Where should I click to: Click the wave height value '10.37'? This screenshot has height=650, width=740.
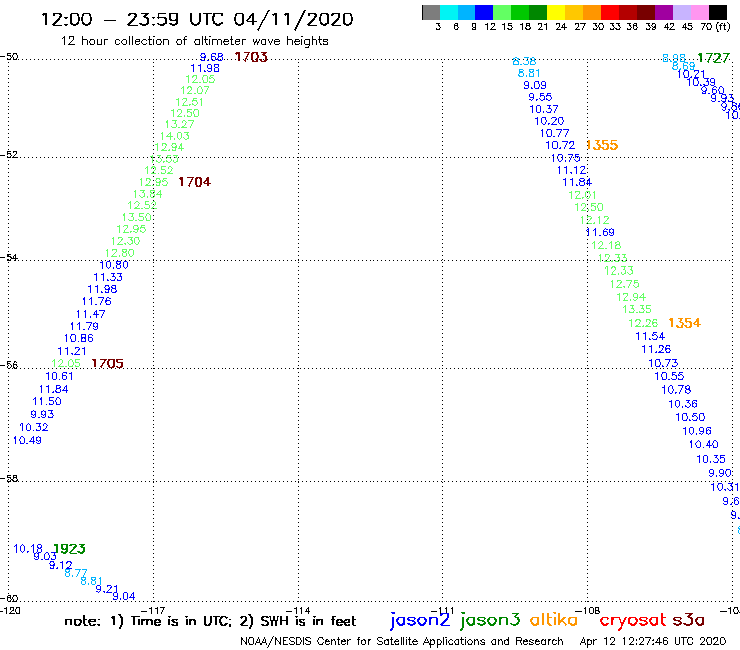[544, 110]
